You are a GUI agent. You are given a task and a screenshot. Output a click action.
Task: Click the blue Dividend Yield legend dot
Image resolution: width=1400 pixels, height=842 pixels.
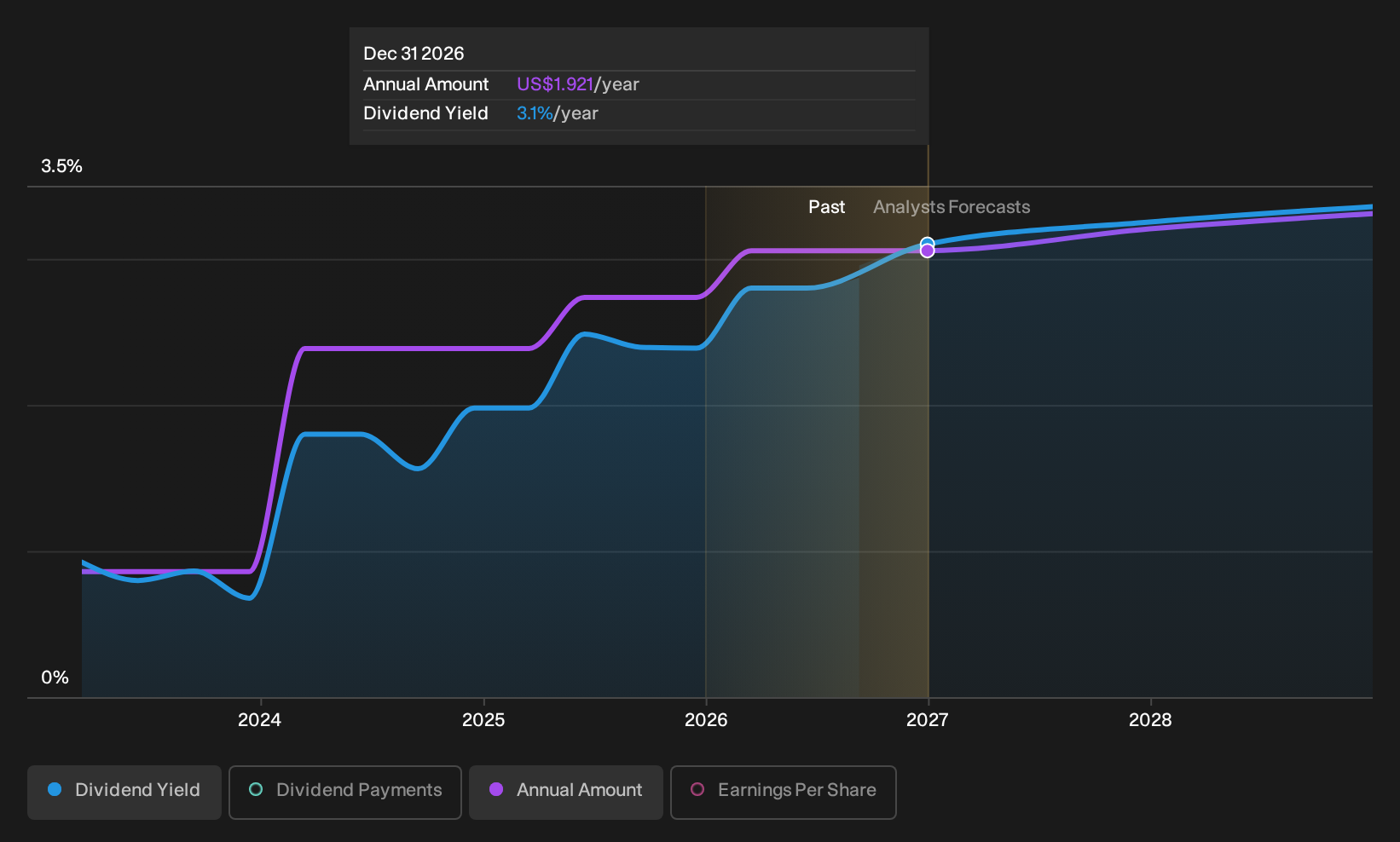pos(55,789)
